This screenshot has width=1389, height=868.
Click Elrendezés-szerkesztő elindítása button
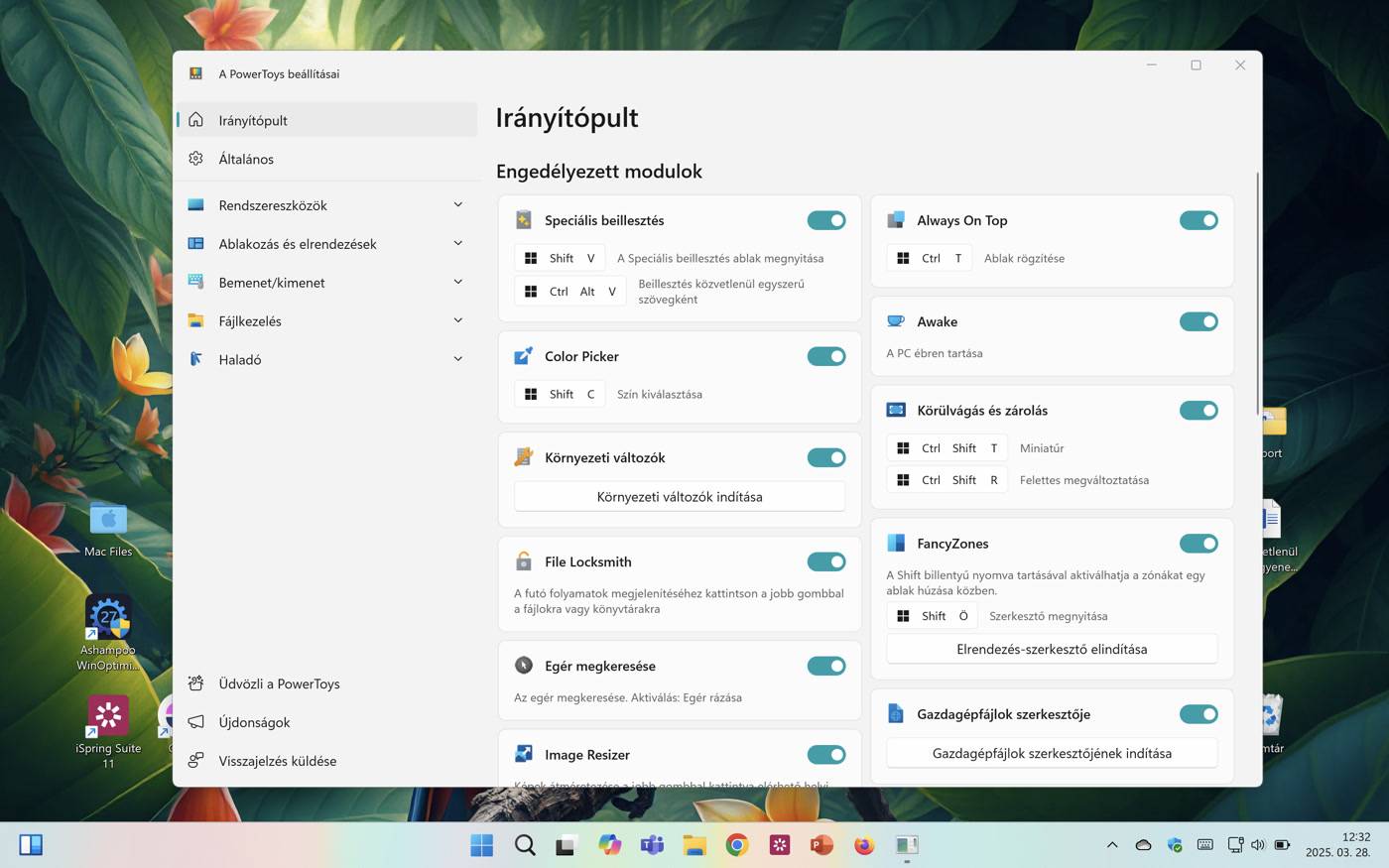pos(1052,649)
